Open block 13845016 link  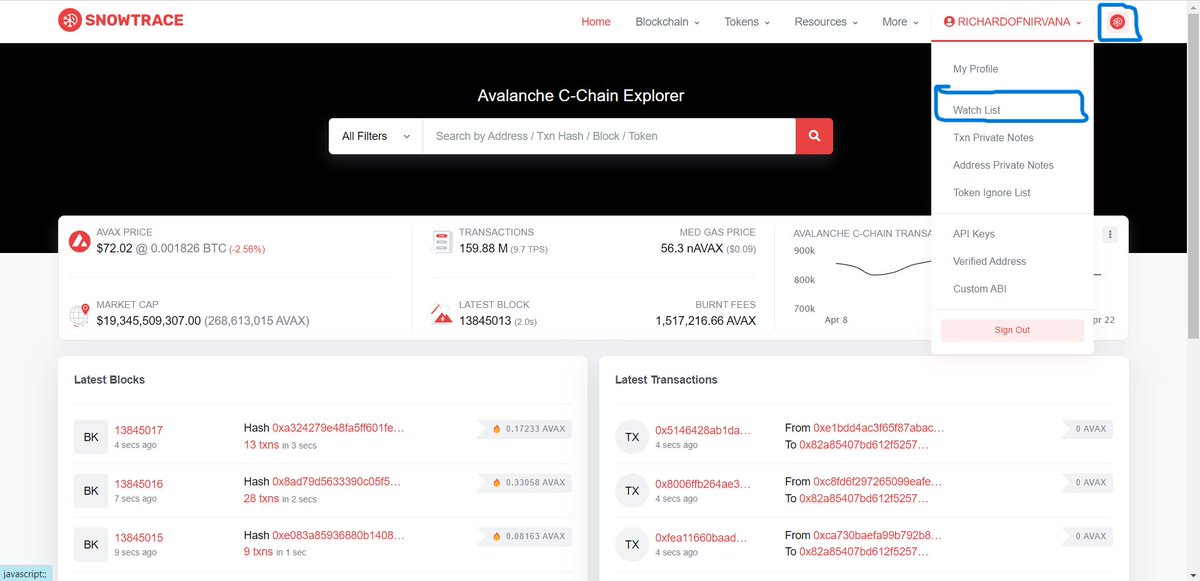(x=138, y=484)
